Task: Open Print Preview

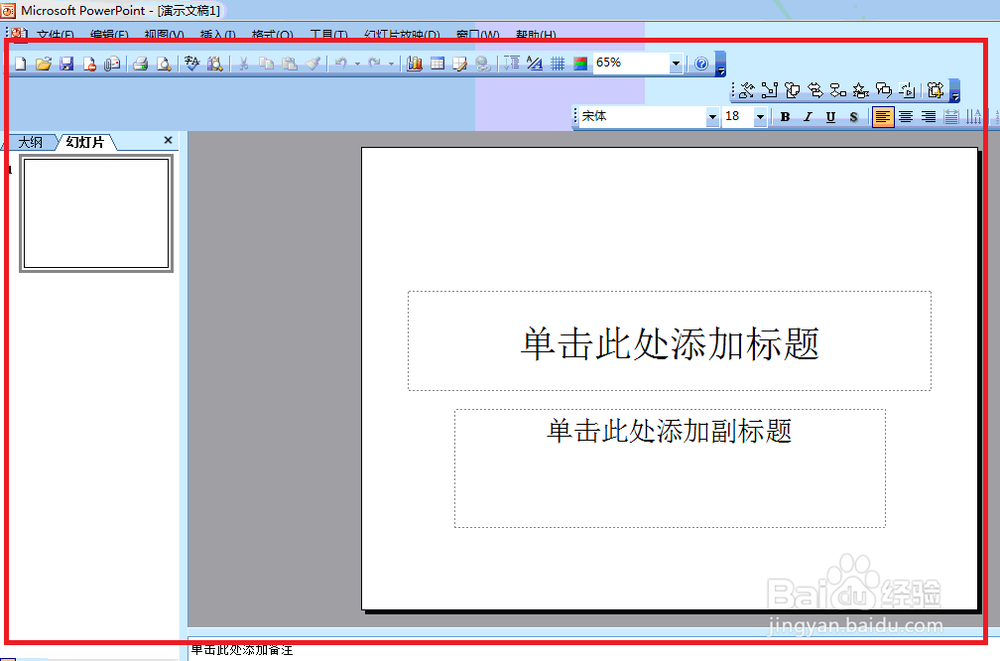Action: point(166,63)
